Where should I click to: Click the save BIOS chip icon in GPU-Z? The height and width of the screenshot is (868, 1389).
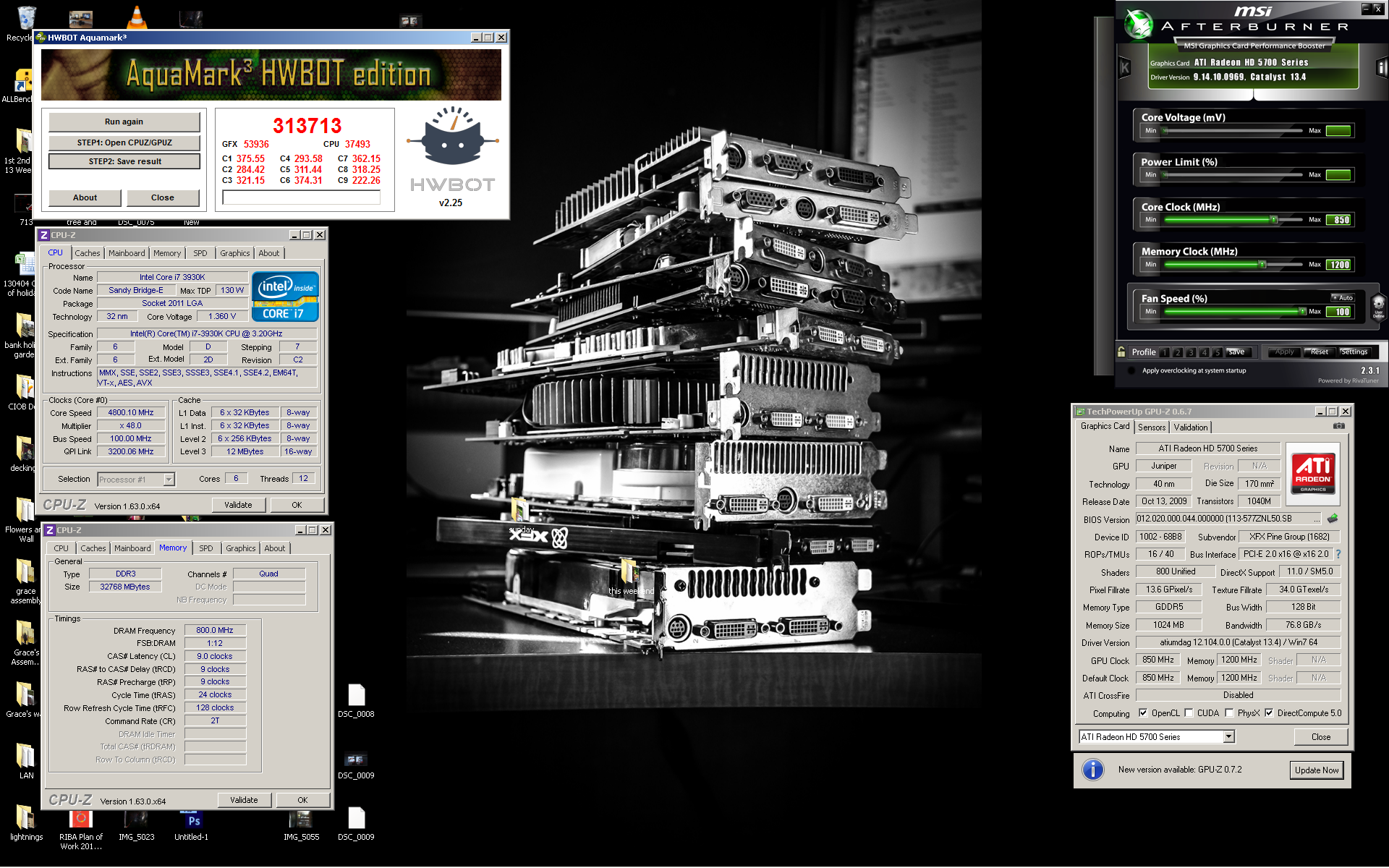click(1333, 519)
